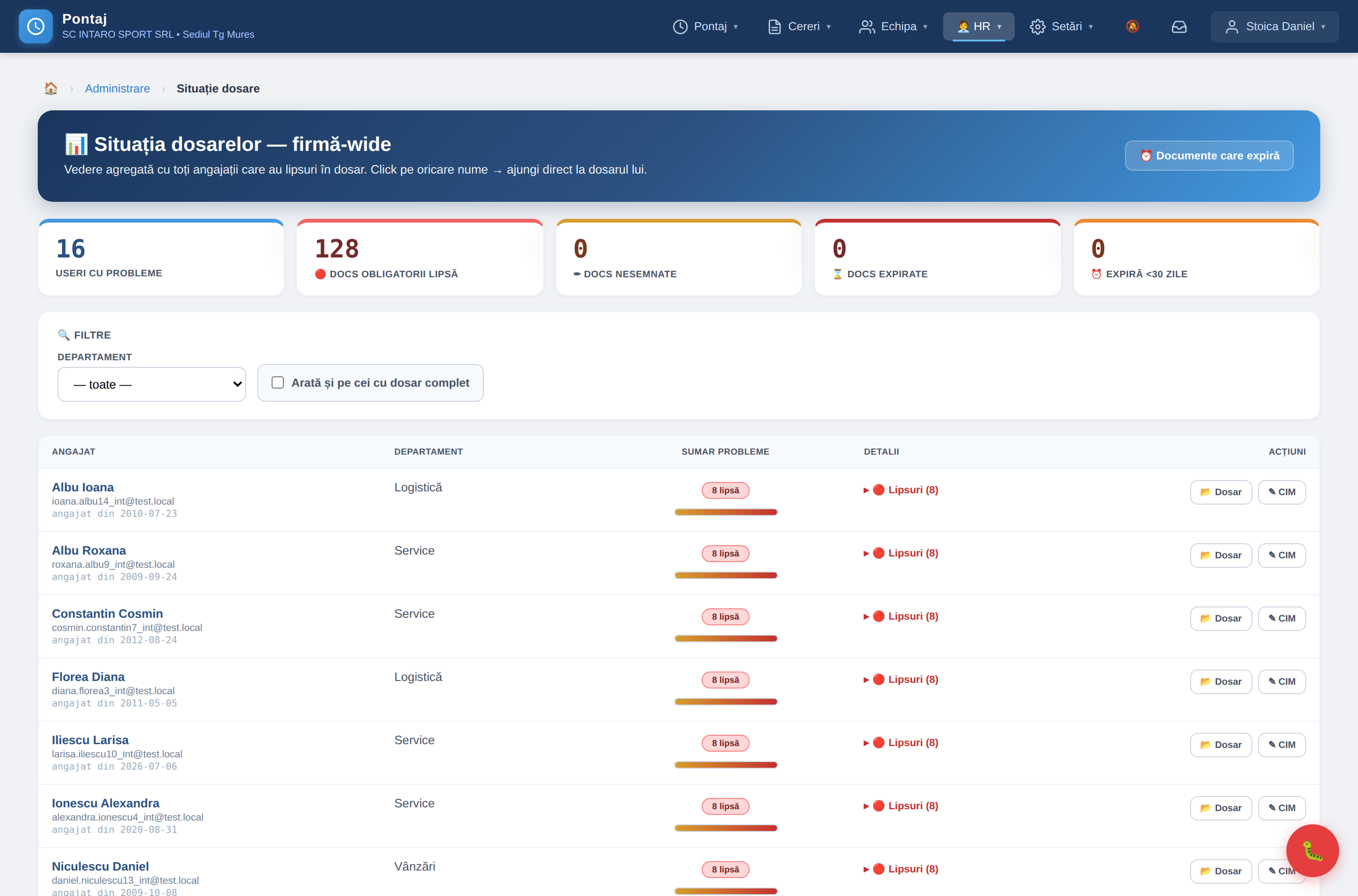Click the bar chart icon in page title
The height and width of the screenshot is (896, 1358).
[x=76, y=144]
